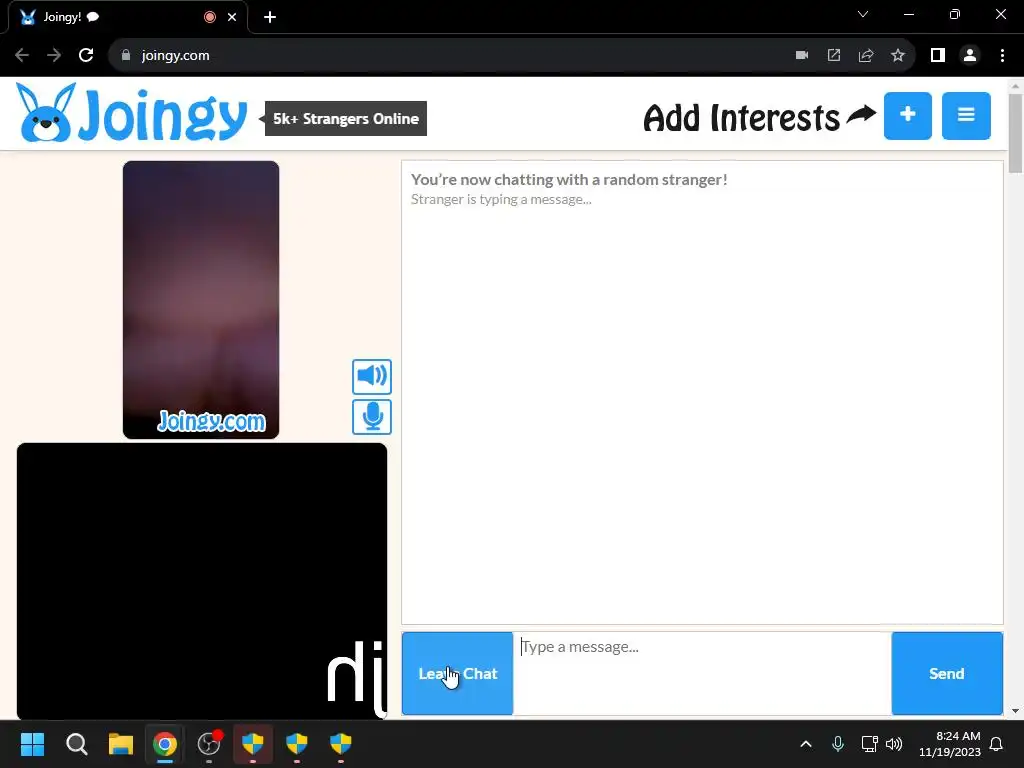The width and height of the screenshot is (1024, 768).
Task: Close the Joingy! tab
Action: coord(232,17)
